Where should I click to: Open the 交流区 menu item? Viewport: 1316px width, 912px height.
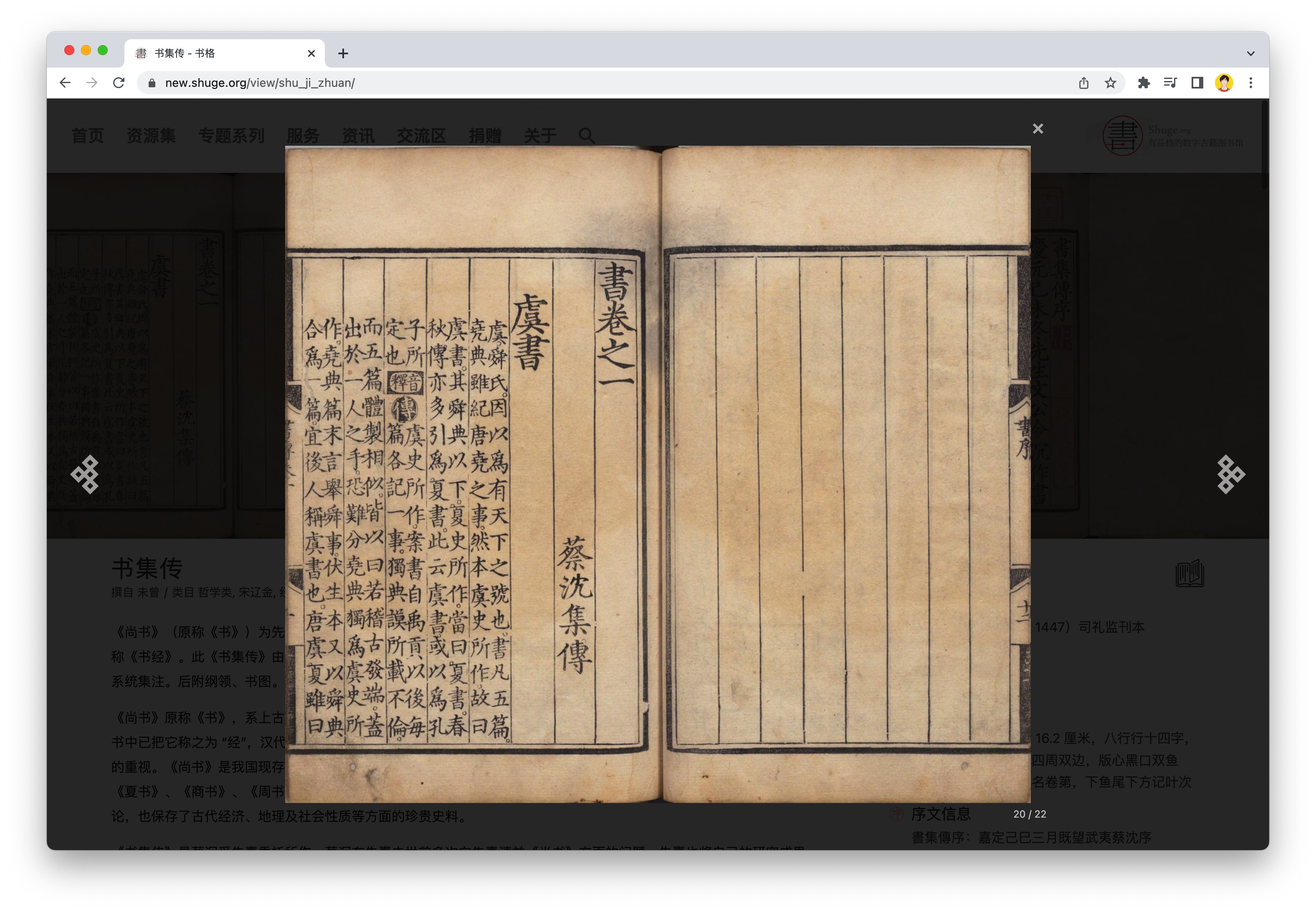[422, 135]
